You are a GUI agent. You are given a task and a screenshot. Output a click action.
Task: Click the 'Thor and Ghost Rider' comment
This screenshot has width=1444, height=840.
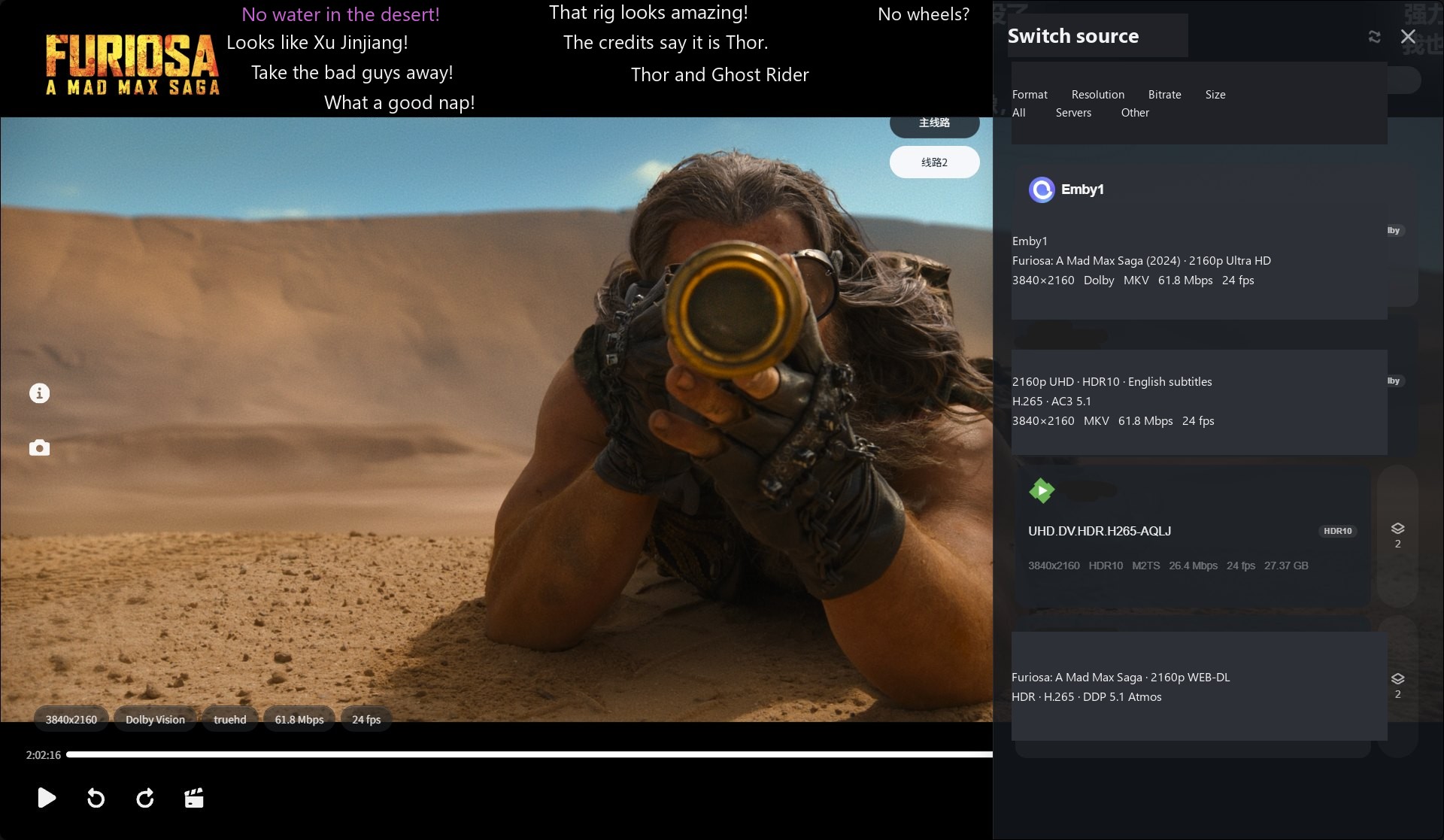tap(720, 74)
